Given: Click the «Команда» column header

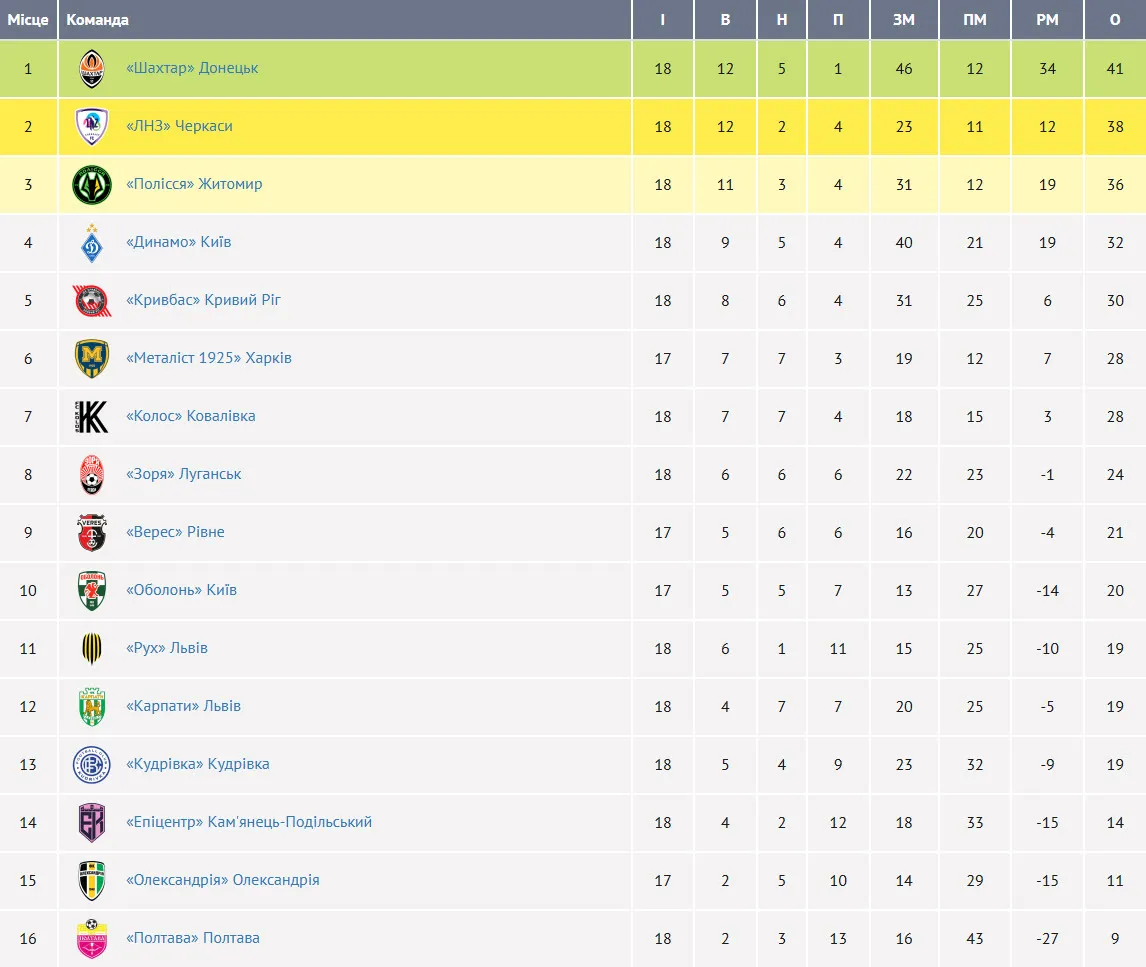Looking at the screenshot, I should [98, 20].
